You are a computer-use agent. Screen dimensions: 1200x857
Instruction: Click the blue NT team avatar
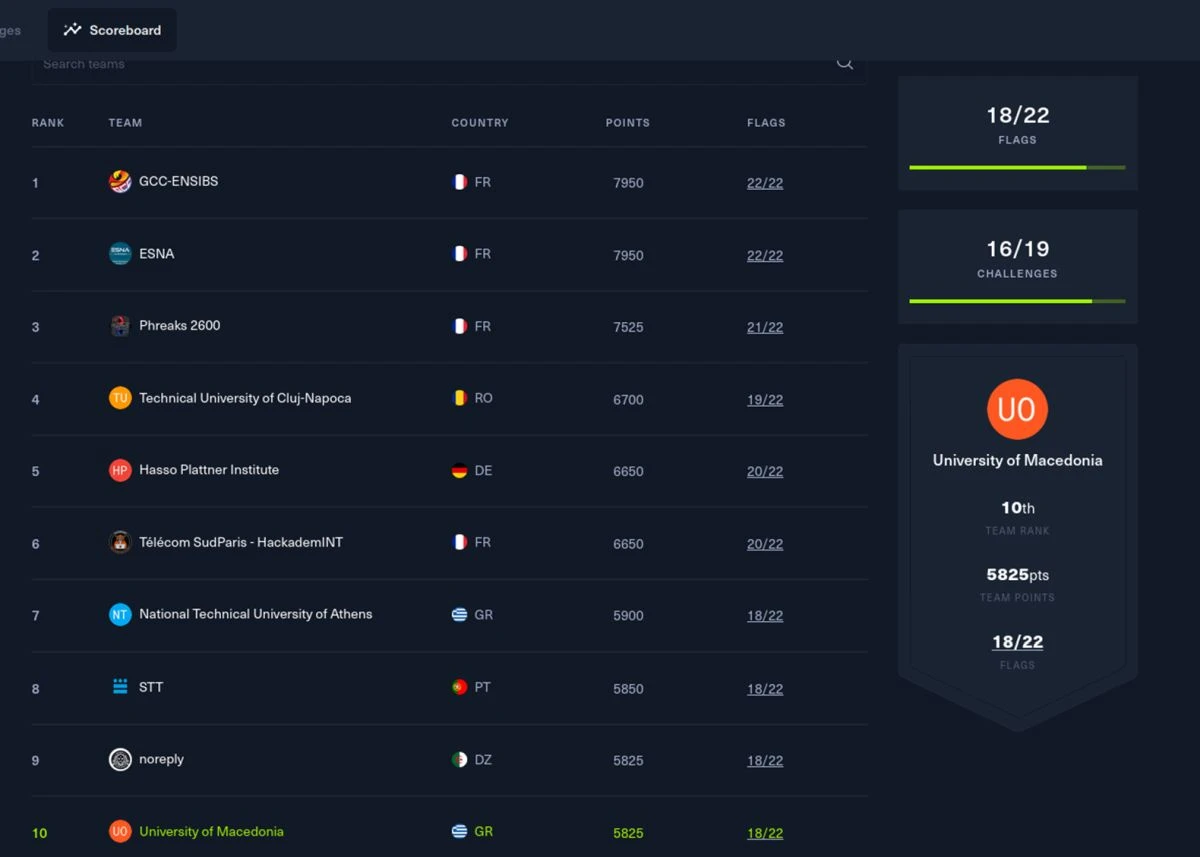(120, 614)
